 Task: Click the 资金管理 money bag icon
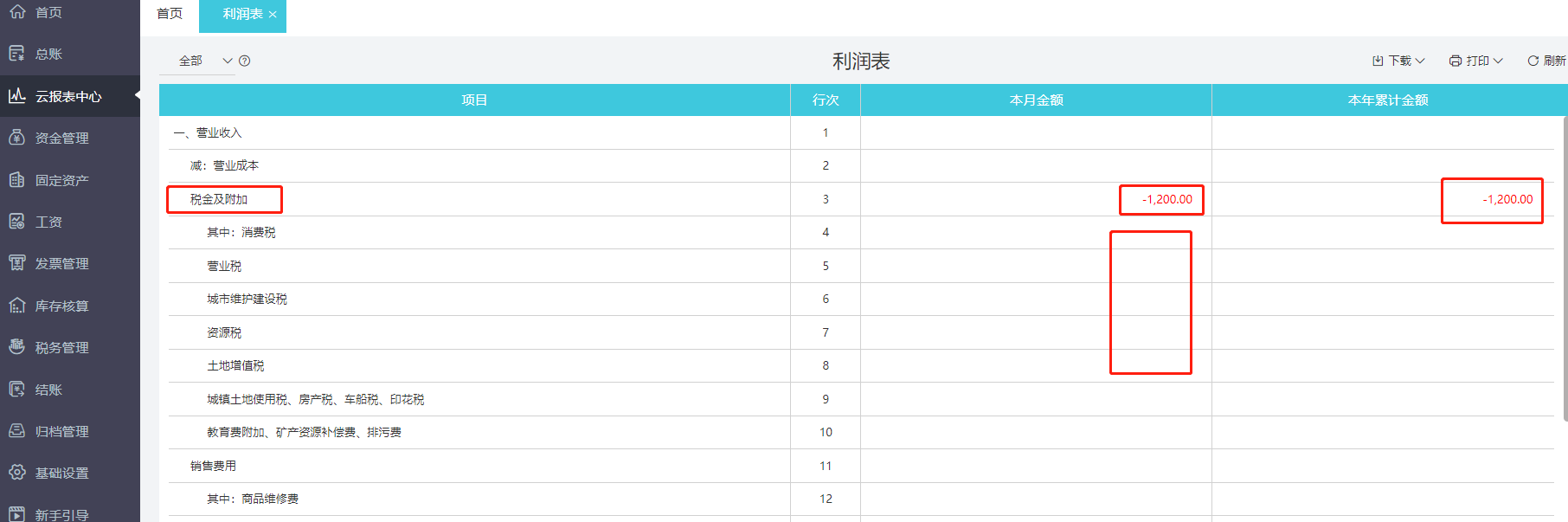[x=16, y=138]
